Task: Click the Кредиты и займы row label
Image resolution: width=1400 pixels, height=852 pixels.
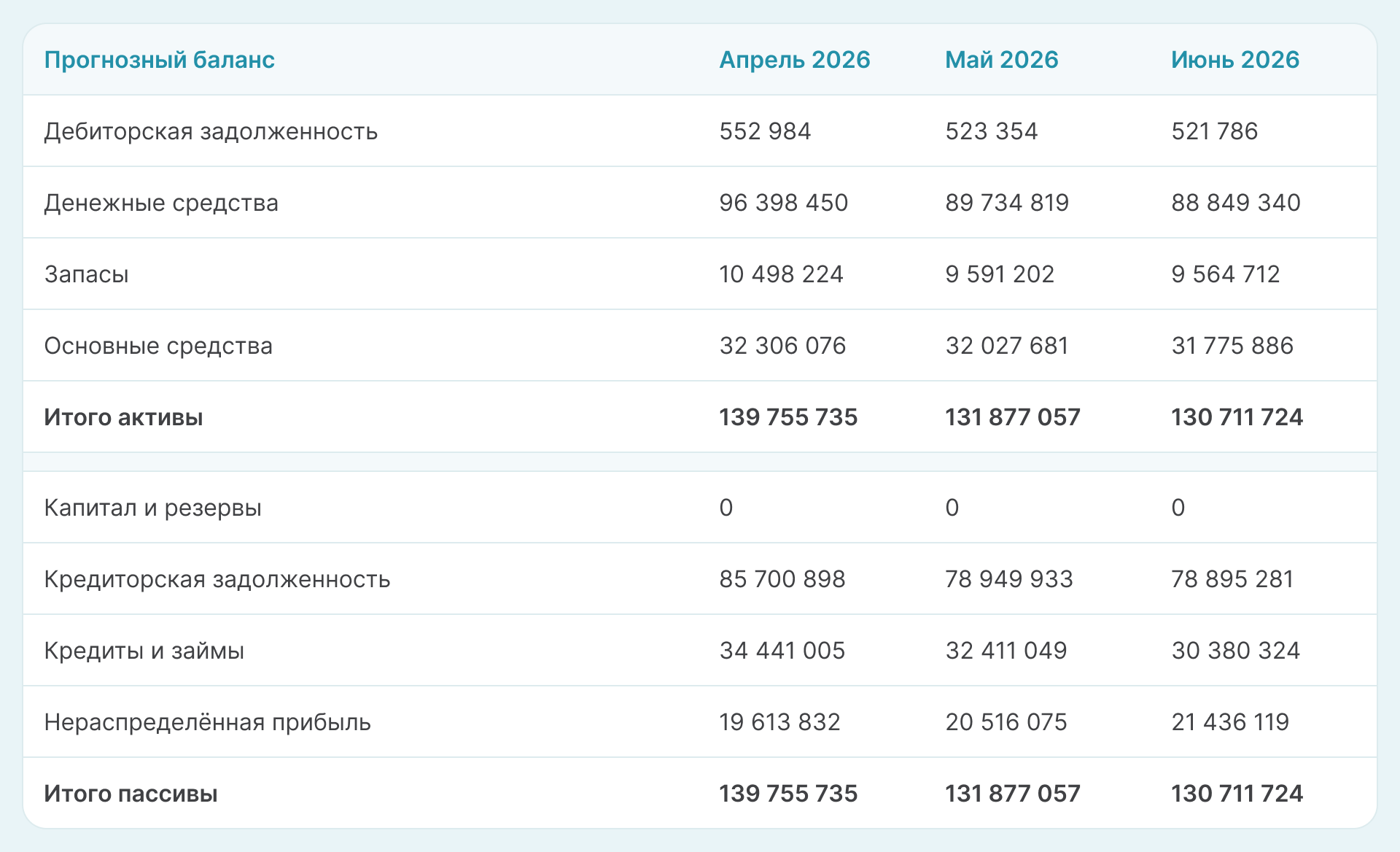Action: [x=144, y=651]
